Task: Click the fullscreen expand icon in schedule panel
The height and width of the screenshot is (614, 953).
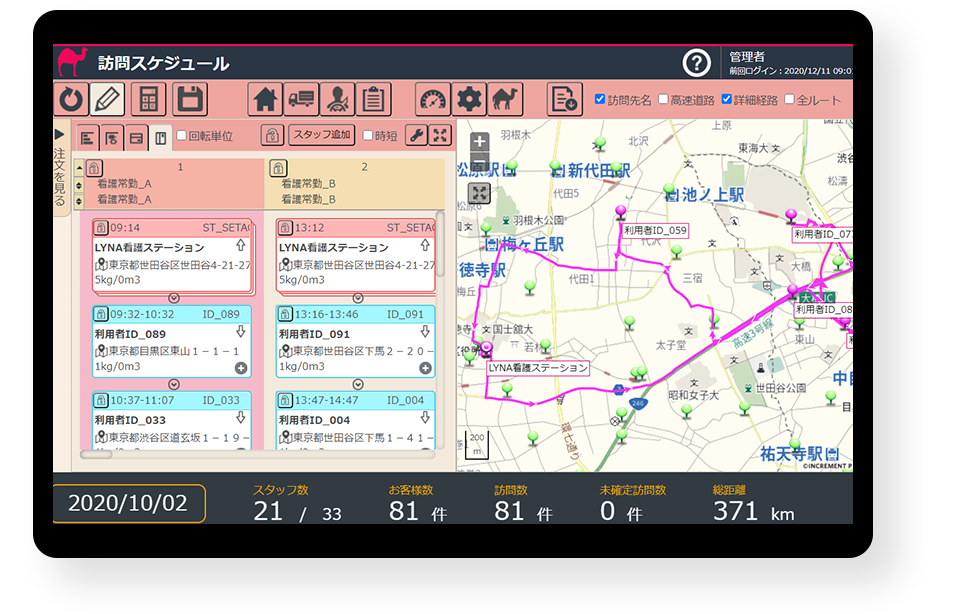Action: [x=440, y=135]
